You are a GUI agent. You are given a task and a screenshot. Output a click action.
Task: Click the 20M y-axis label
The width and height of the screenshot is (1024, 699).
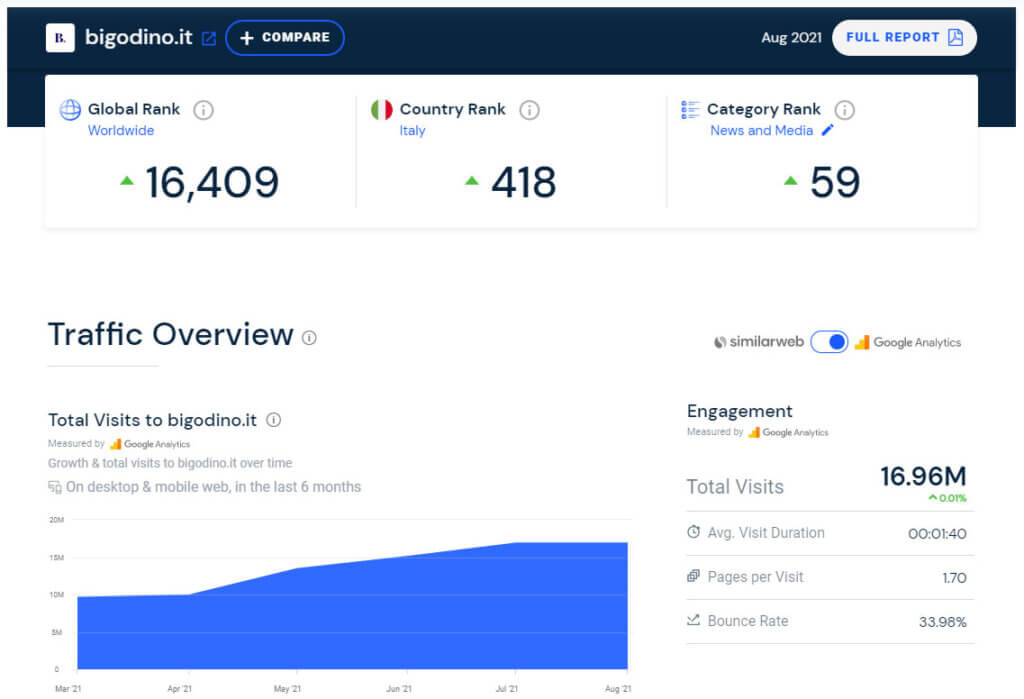click(x=57, y=520)
